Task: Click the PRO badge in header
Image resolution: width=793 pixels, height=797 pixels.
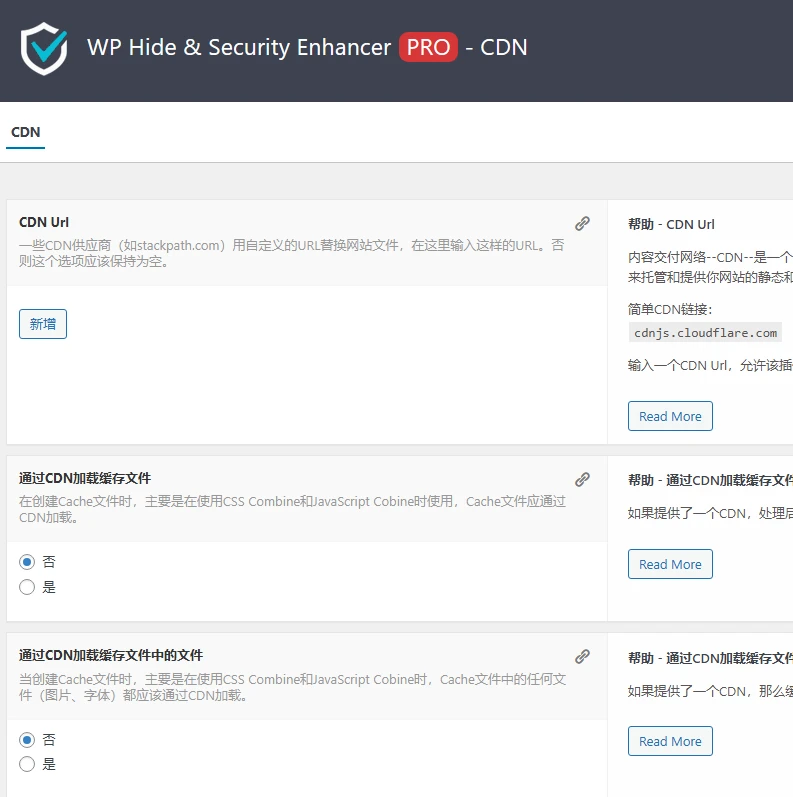Action: tap(428, 47)
